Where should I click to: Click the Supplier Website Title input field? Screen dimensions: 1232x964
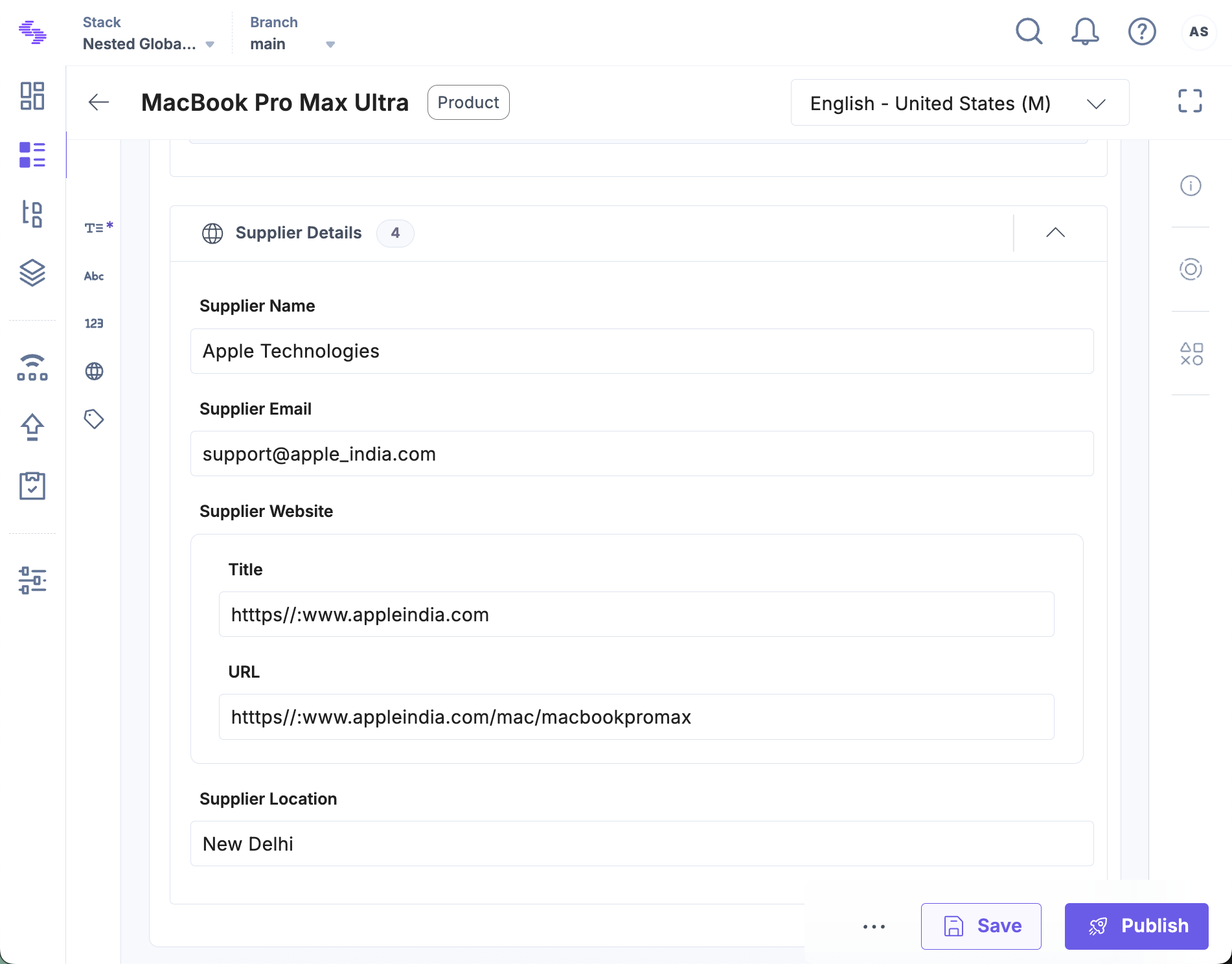637,614
